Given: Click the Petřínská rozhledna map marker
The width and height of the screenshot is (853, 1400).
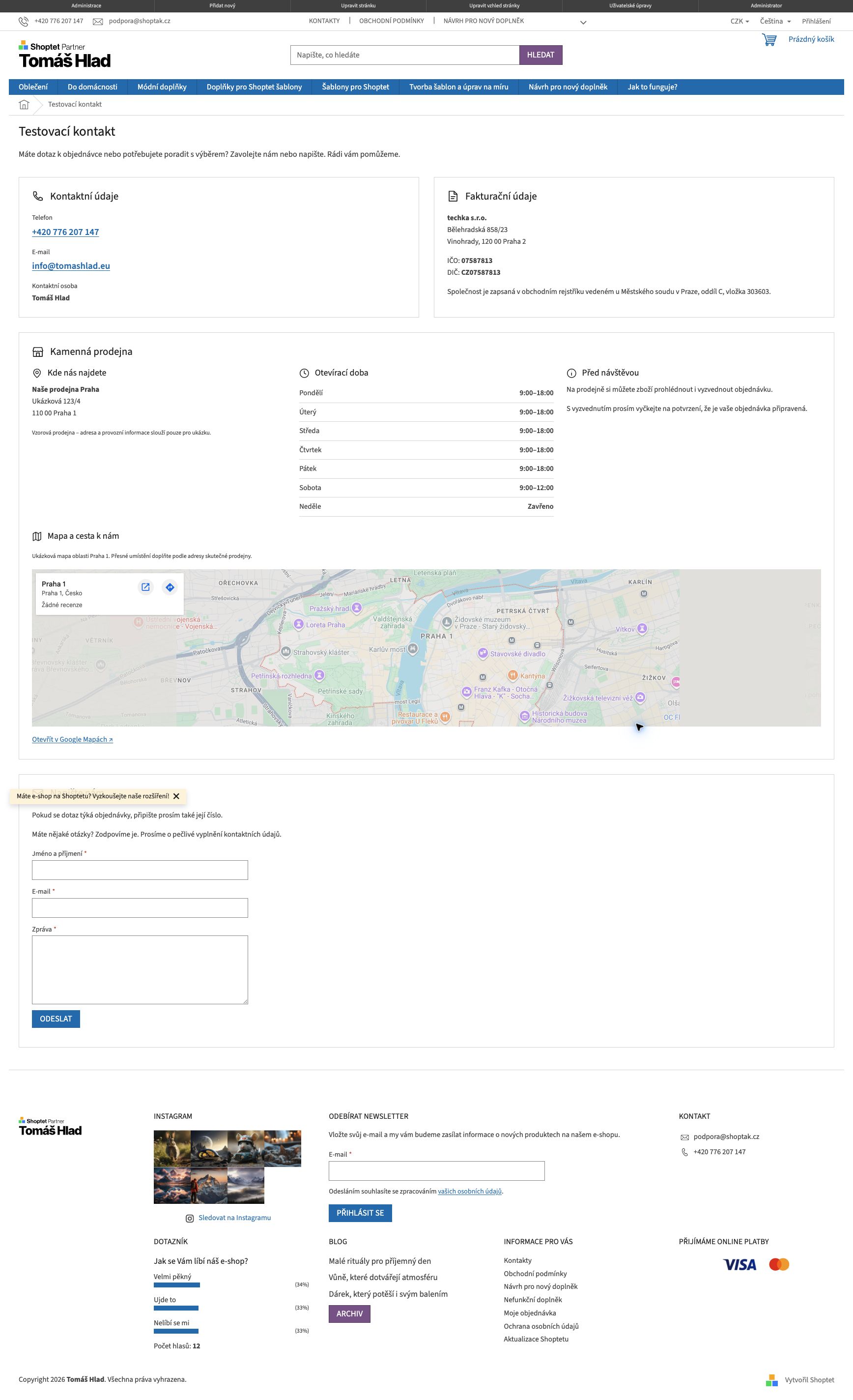Looking at the screenshot, I should pos(319,675).
